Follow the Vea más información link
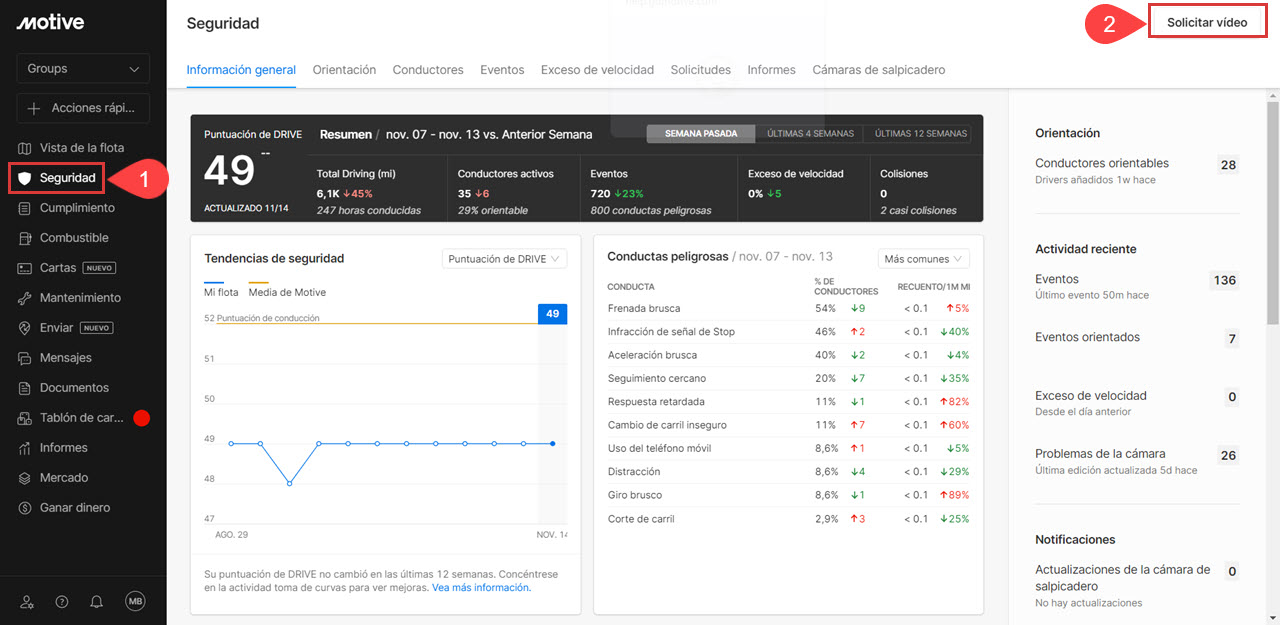The image size is (1280, 625). (481, 588)
